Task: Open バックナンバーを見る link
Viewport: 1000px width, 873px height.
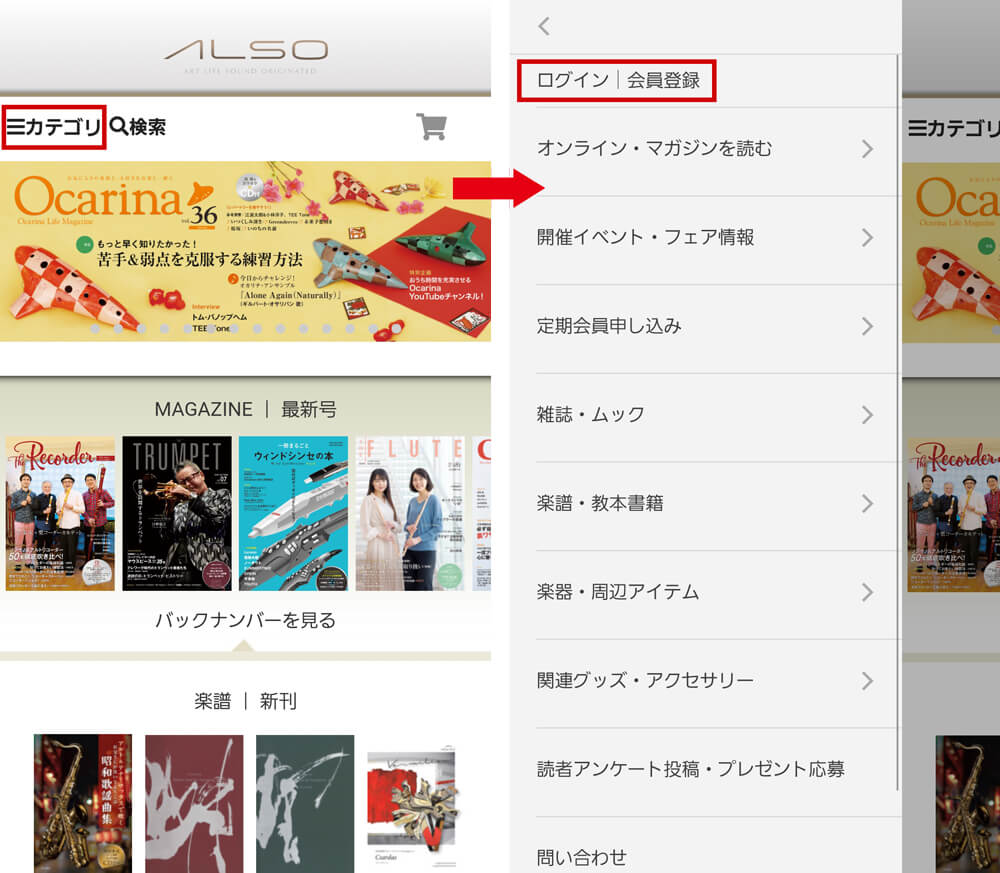Action: click(245, 620)
